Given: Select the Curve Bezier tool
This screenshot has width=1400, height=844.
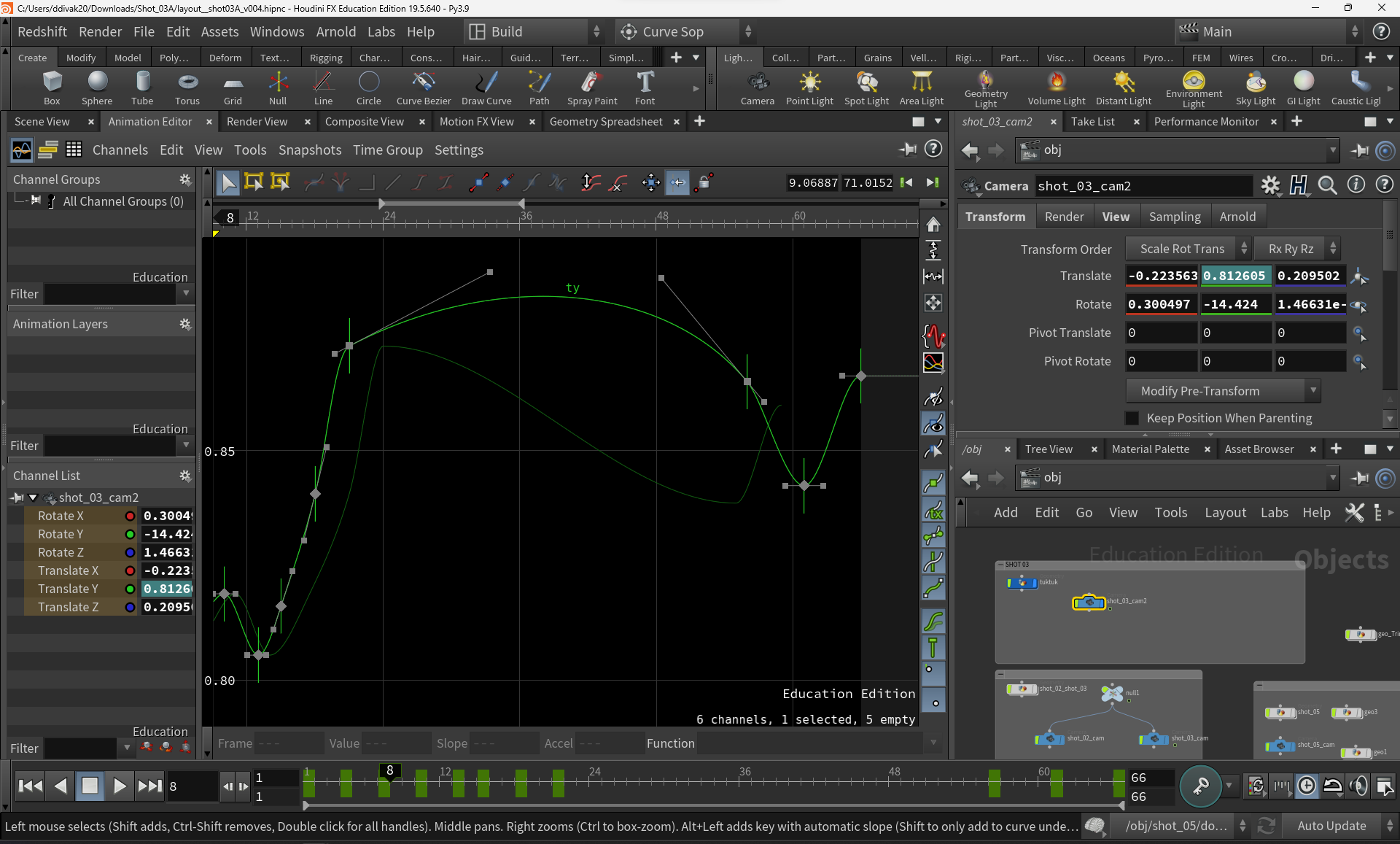Looking at the screenshot, I should [x=424, y=88].
